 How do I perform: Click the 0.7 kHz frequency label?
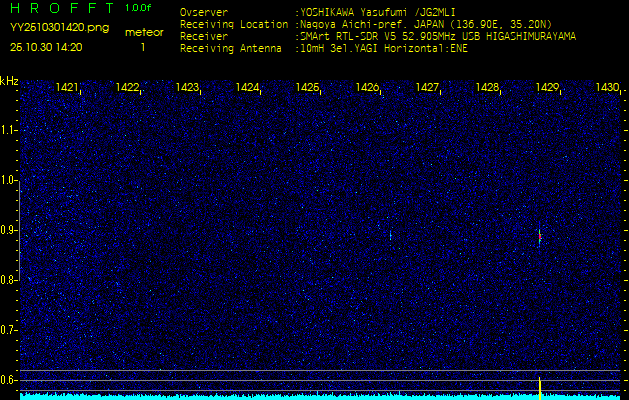click(x=8, y=330)
